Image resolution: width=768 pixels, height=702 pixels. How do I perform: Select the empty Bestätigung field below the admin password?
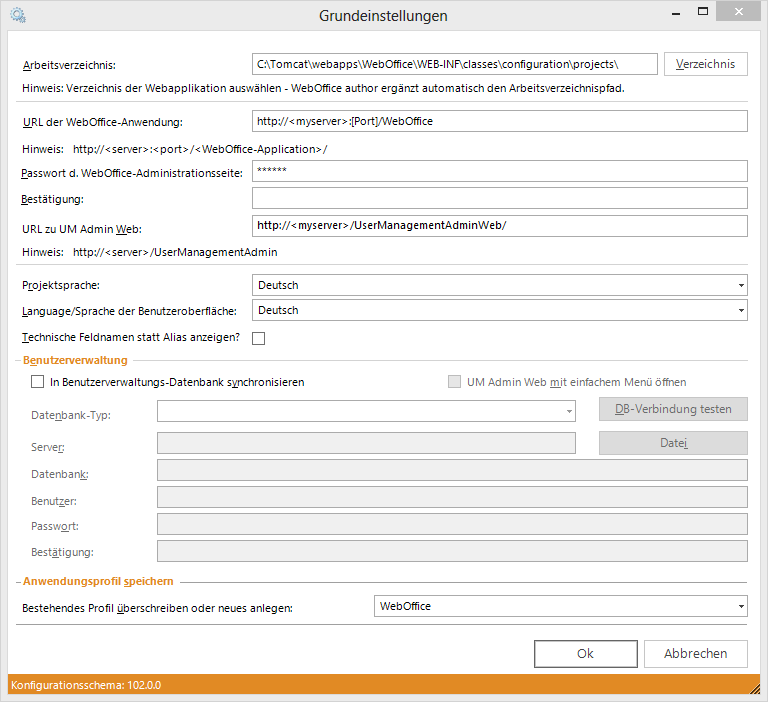pos(500,199)
